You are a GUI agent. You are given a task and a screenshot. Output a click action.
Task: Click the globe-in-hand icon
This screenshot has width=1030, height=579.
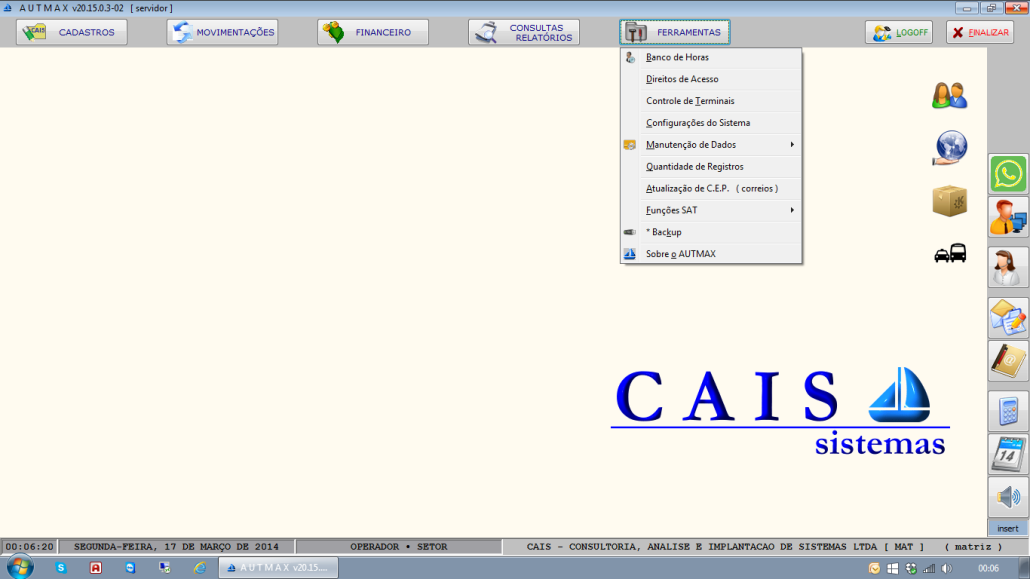click(x=950, y=148)
